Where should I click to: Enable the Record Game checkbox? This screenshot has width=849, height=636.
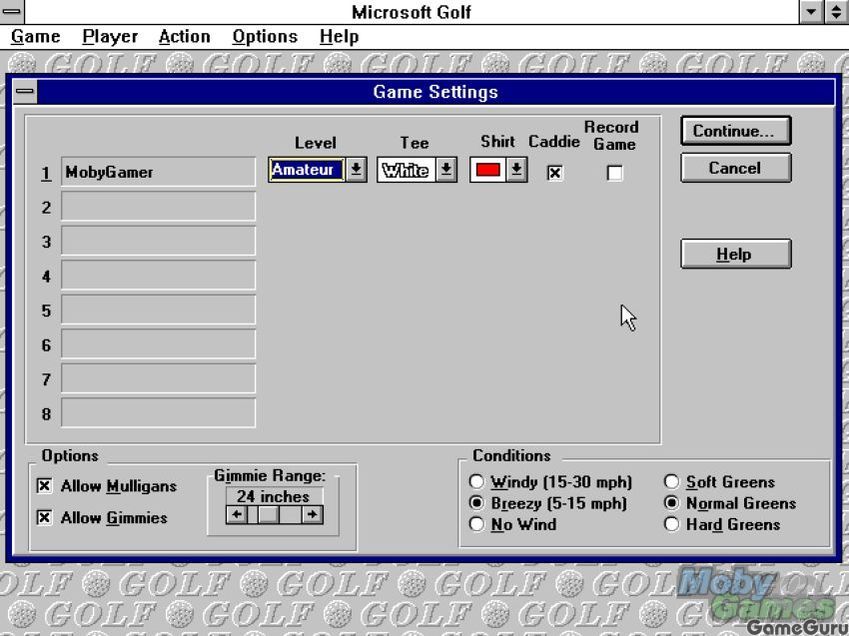click(x=615, y=173)
